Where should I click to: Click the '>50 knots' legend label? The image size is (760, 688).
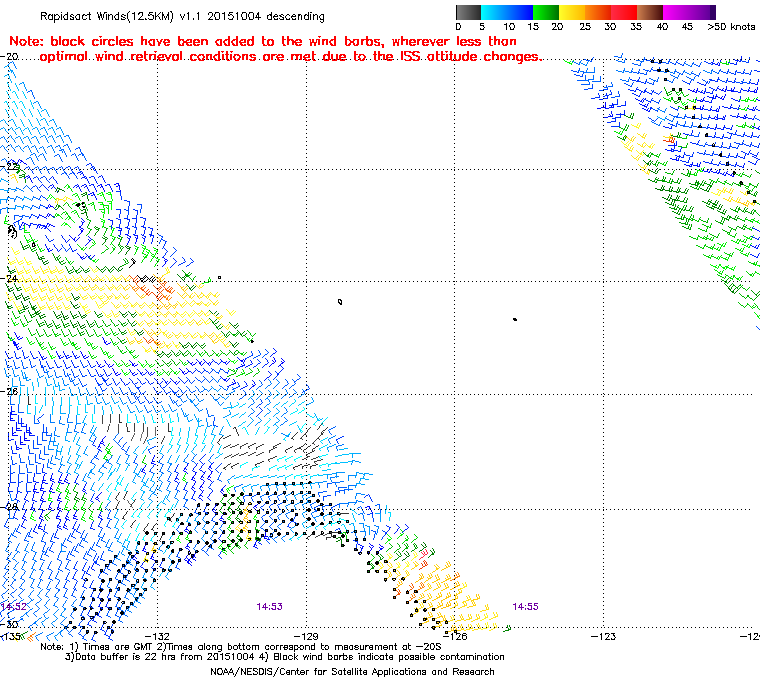pos(731,27)
